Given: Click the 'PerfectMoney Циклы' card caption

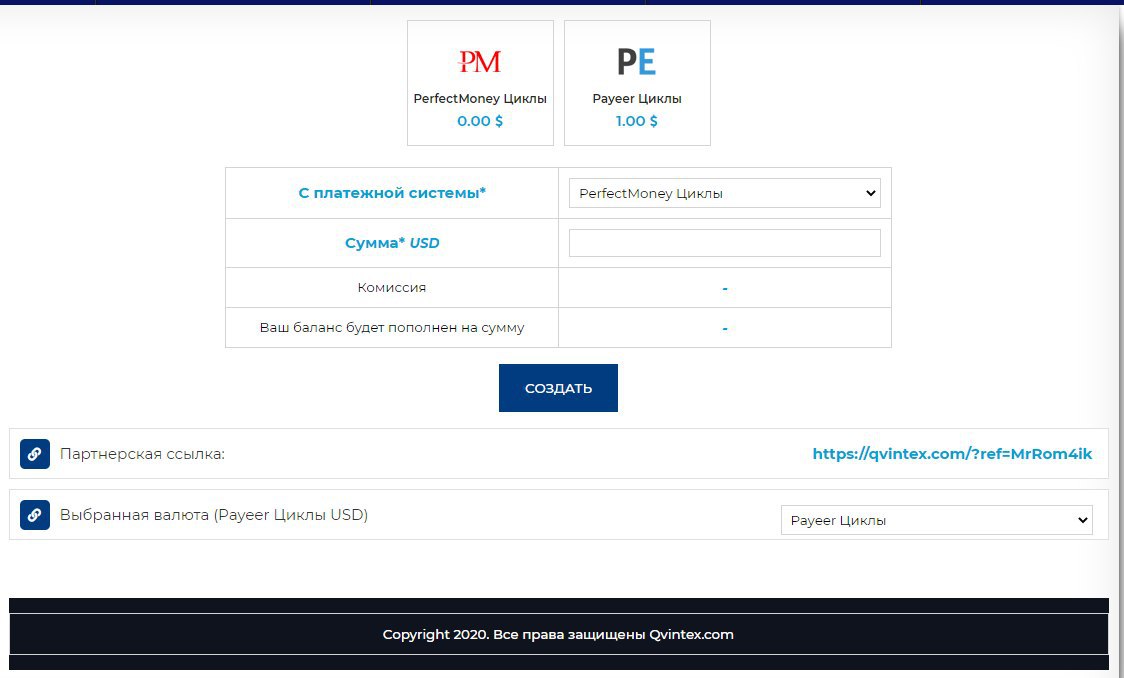Looking at the screenshot, I should (480, 99).
